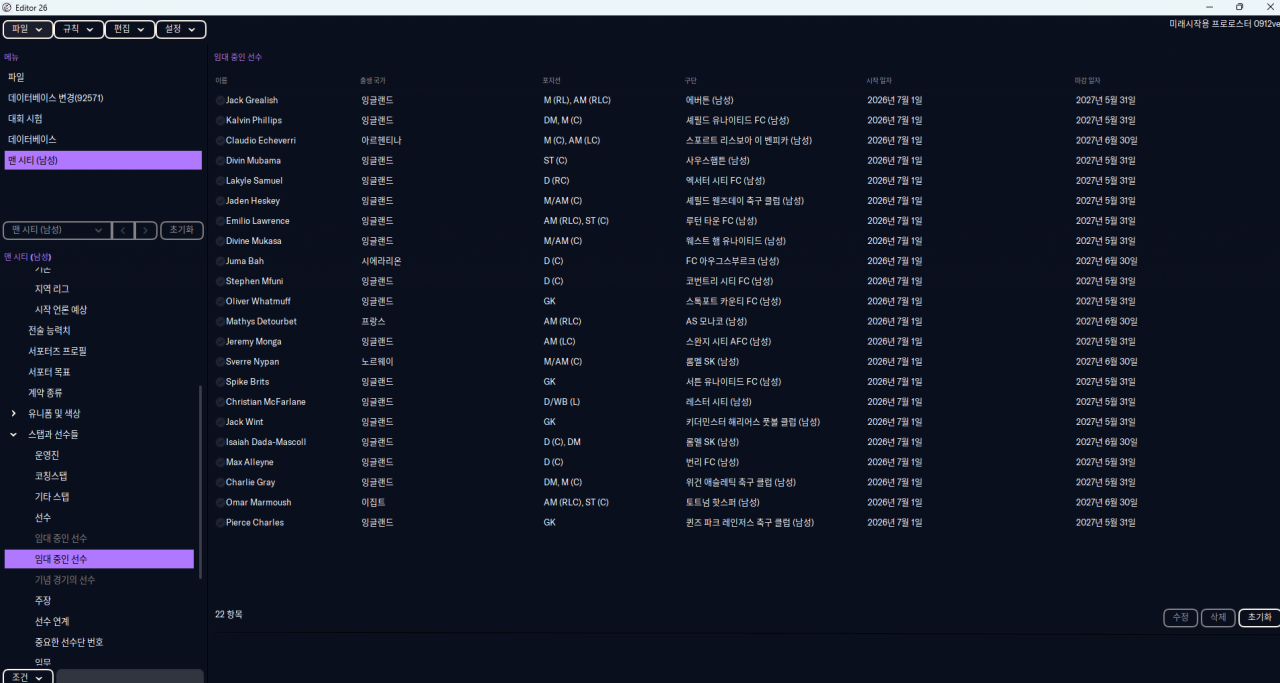Click the player icon beside Kalvin Phillips
The image size is (1280, 683).
[220, 120]
